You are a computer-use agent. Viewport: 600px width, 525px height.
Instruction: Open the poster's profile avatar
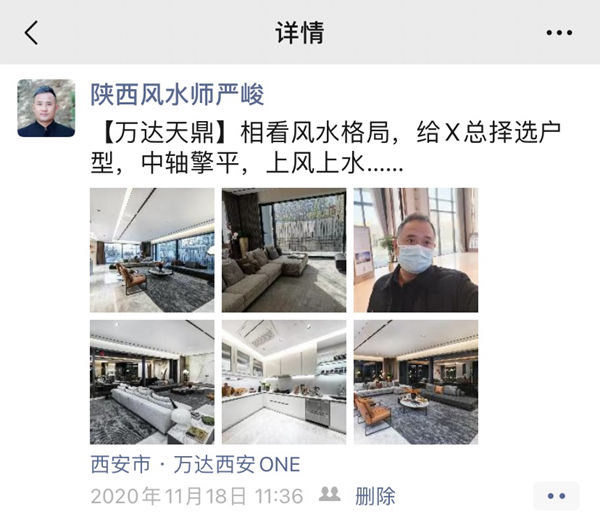pos(46,108)
